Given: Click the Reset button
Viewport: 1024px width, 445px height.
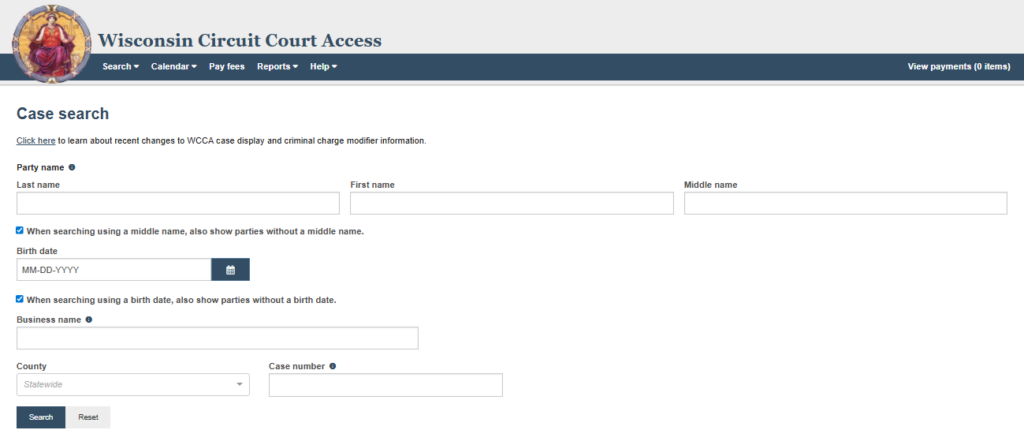Looking at the screenshot, I should (x=88, y=417).
